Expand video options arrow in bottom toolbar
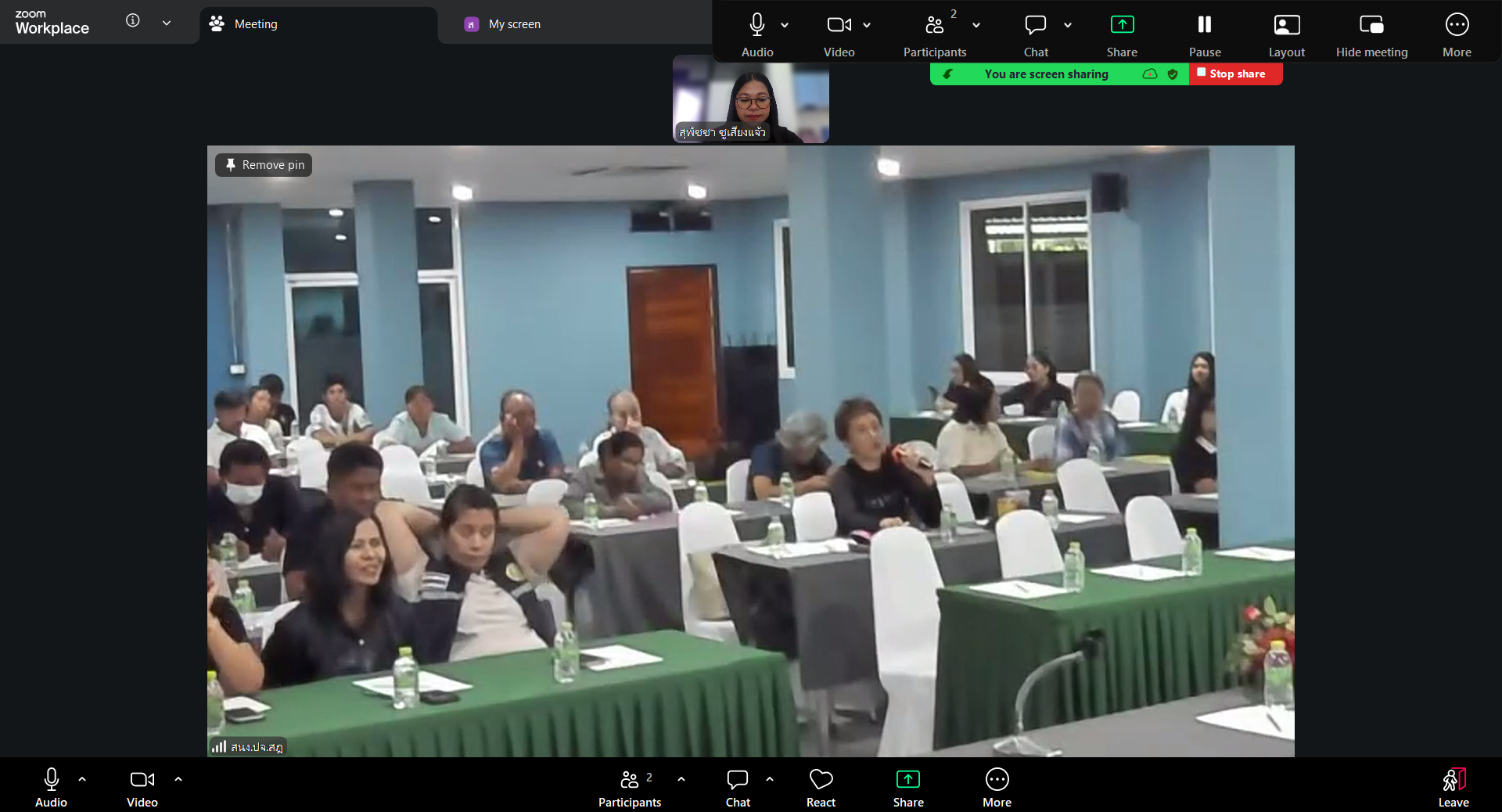The width and height of the screenshot is (1502, 812). click(178, 779)
